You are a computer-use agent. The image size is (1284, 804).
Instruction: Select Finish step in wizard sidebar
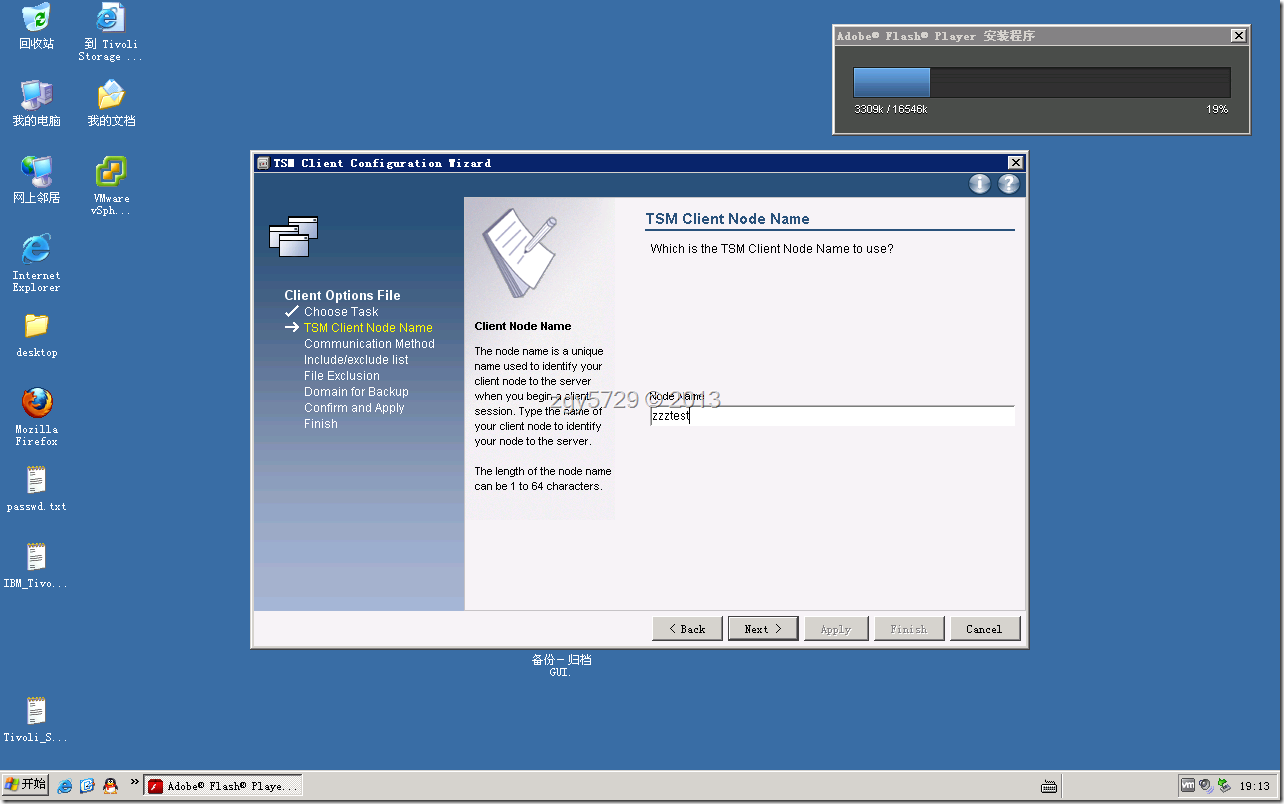click(x=321, y=424)
